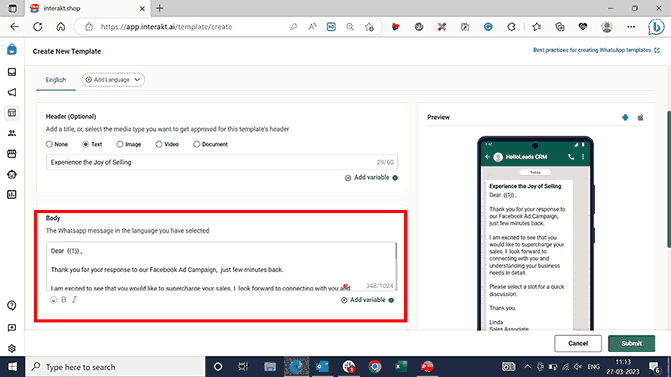Open the analytics chart icon in sidebar
The height and width of the screenshot is (377, 671).
12,195
